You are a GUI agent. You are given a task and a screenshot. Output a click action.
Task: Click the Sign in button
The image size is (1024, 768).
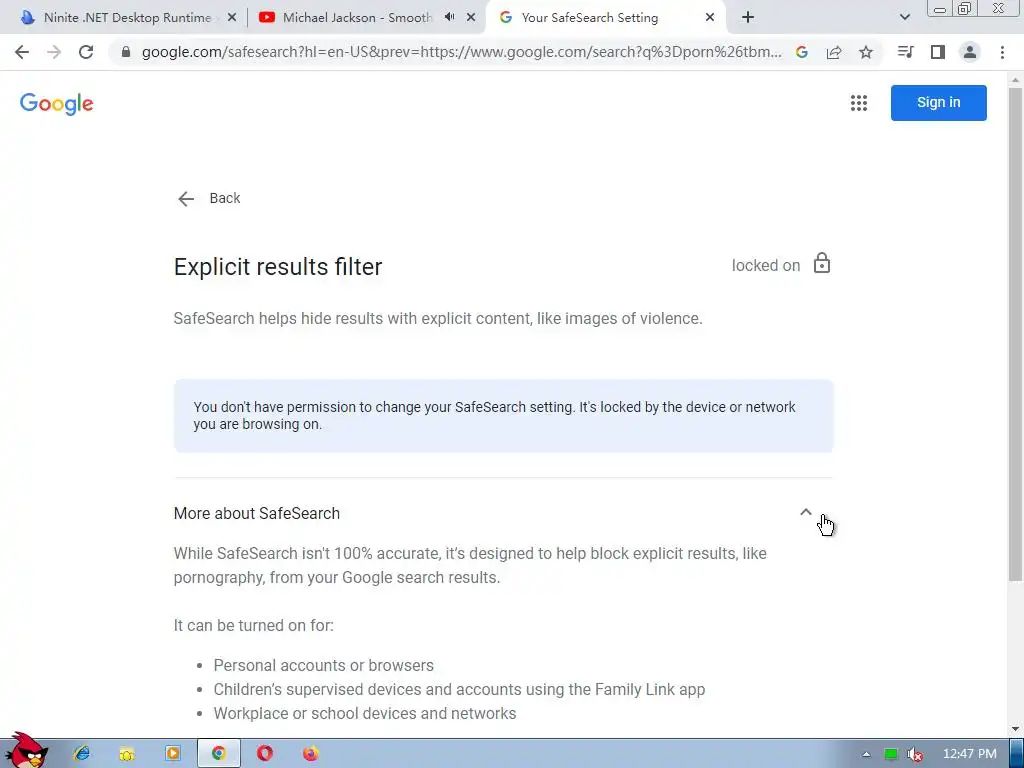click(938, 103)
